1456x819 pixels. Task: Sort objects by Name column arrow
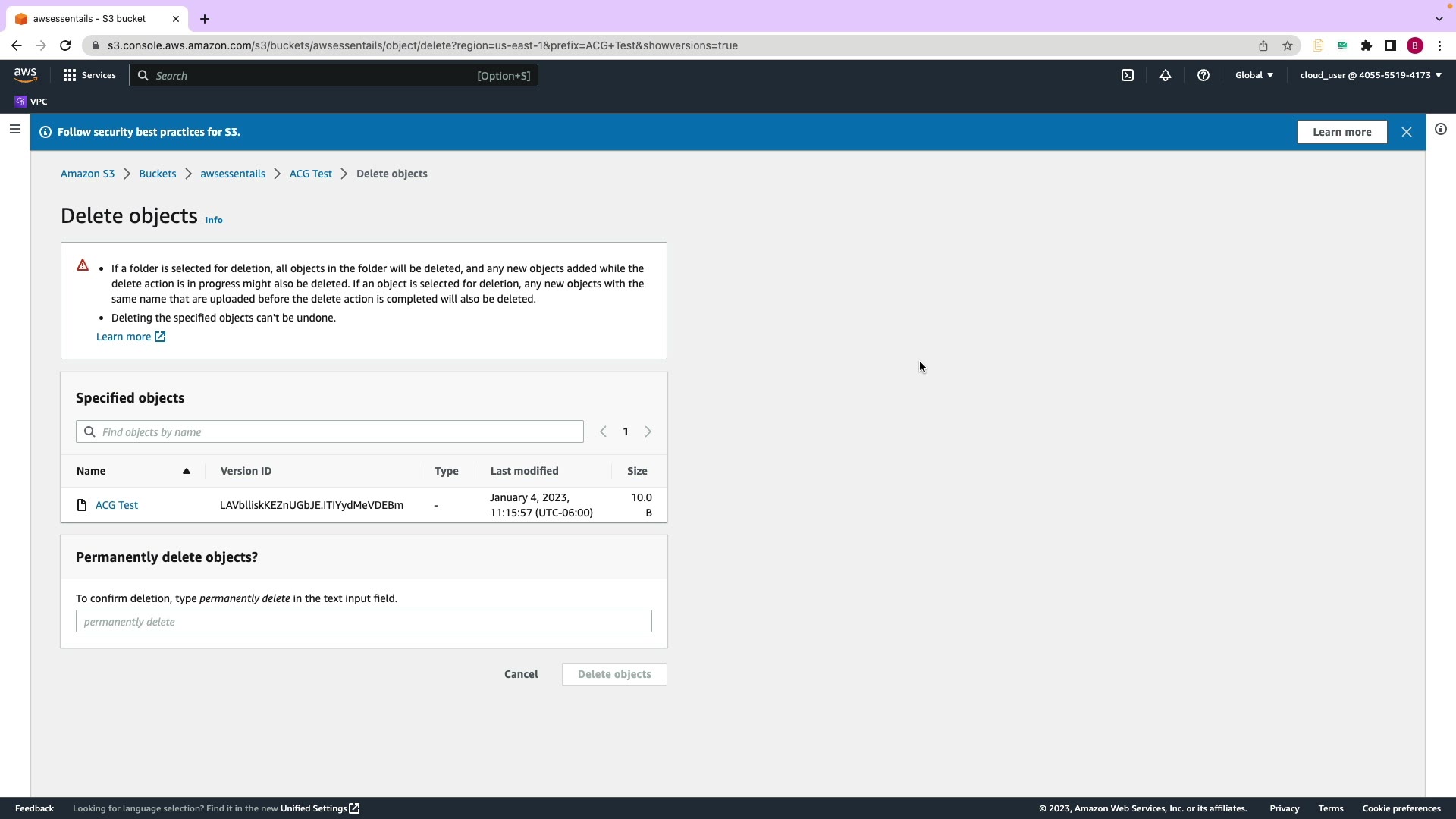(x=186, y=471)
